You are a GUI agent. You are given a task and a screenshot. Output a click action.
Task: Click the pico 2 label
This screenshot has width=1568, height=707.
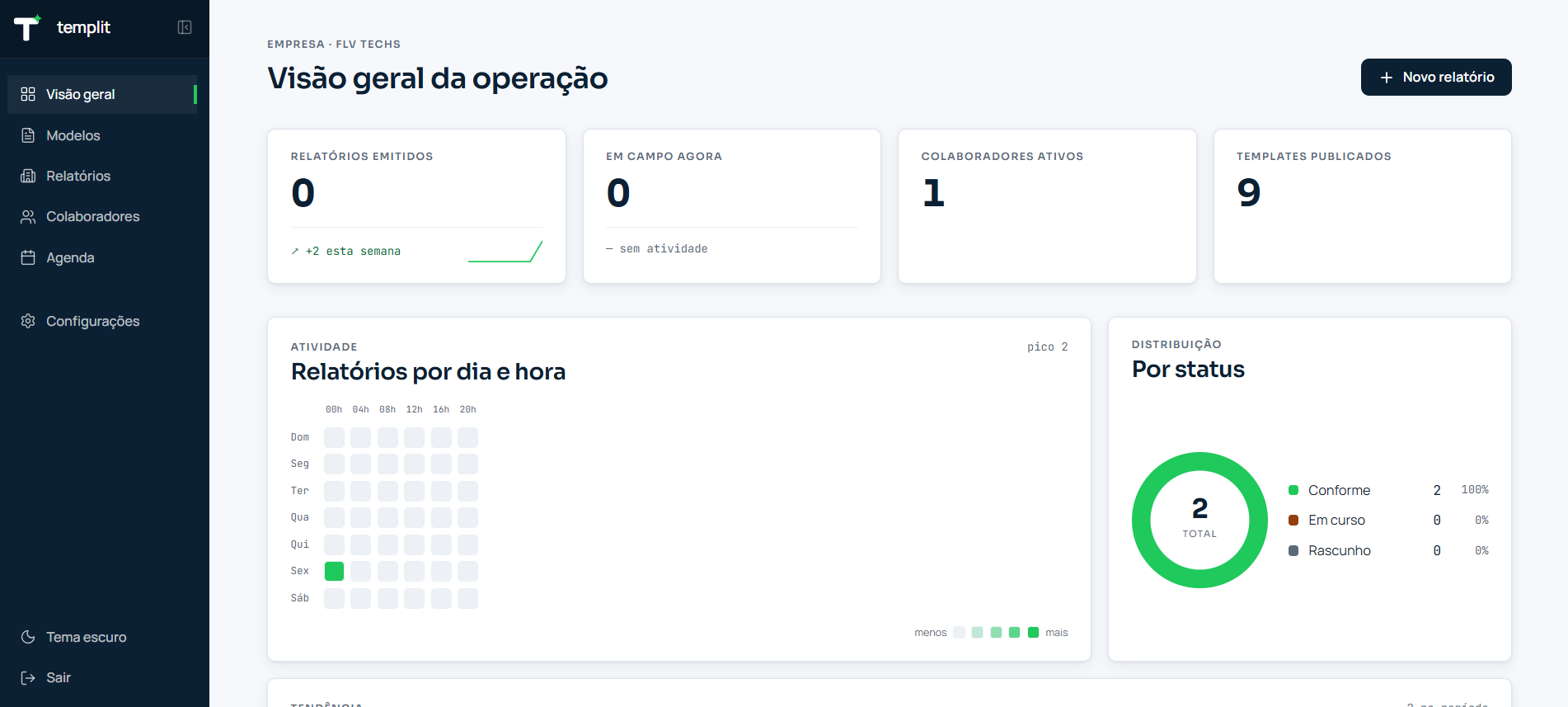(x=1047, y=347)
